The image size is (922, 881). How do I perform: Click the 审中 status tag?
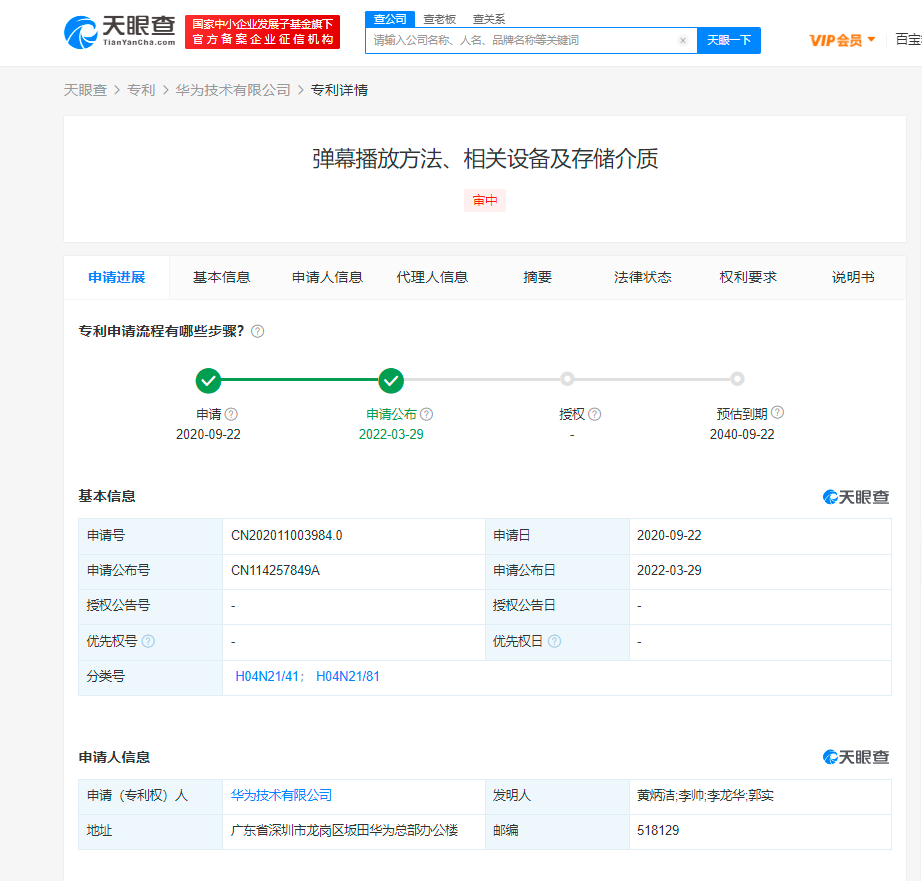485,201
